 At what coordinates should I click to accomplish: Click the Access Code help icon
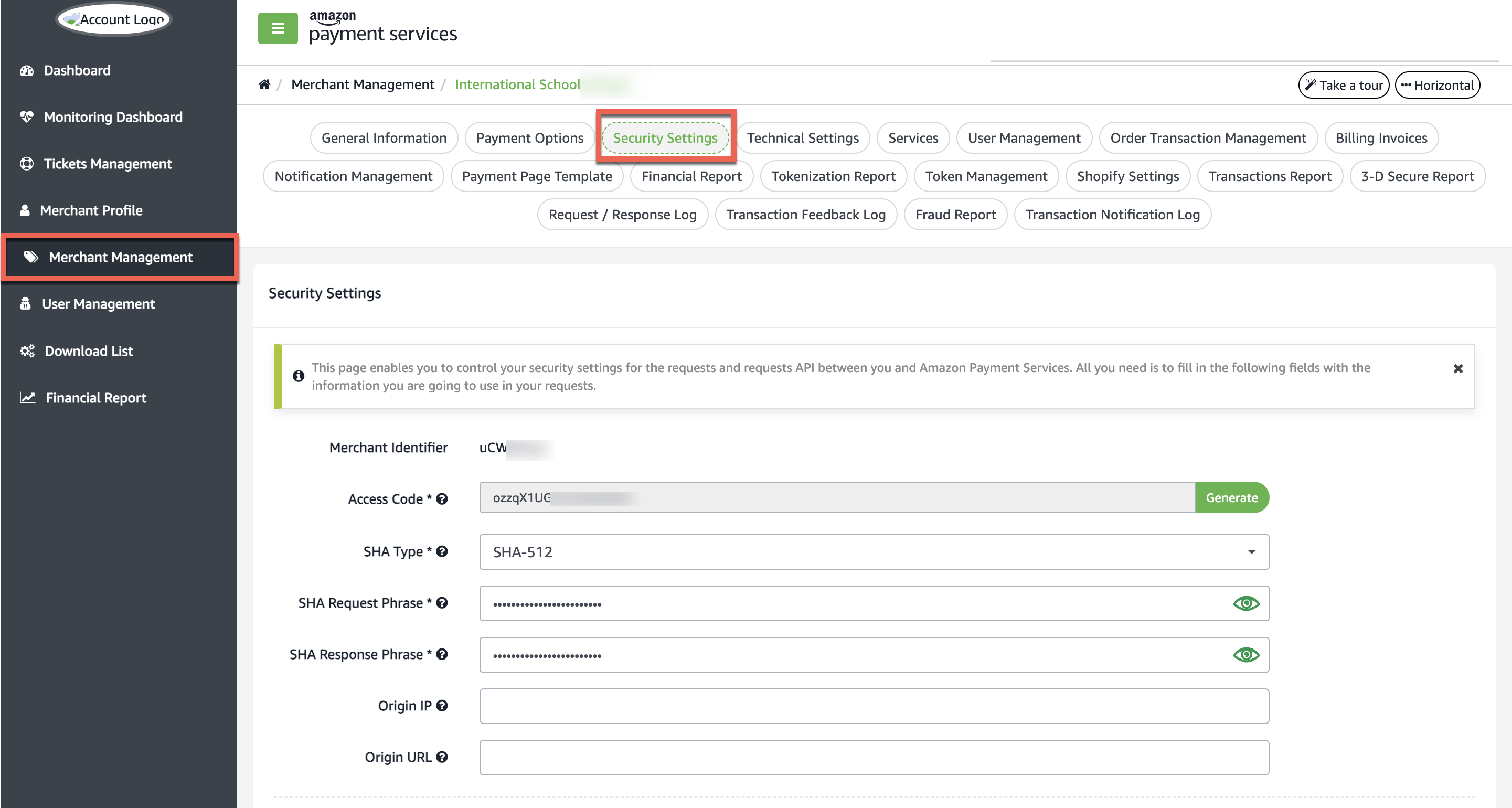coord(442,498)
